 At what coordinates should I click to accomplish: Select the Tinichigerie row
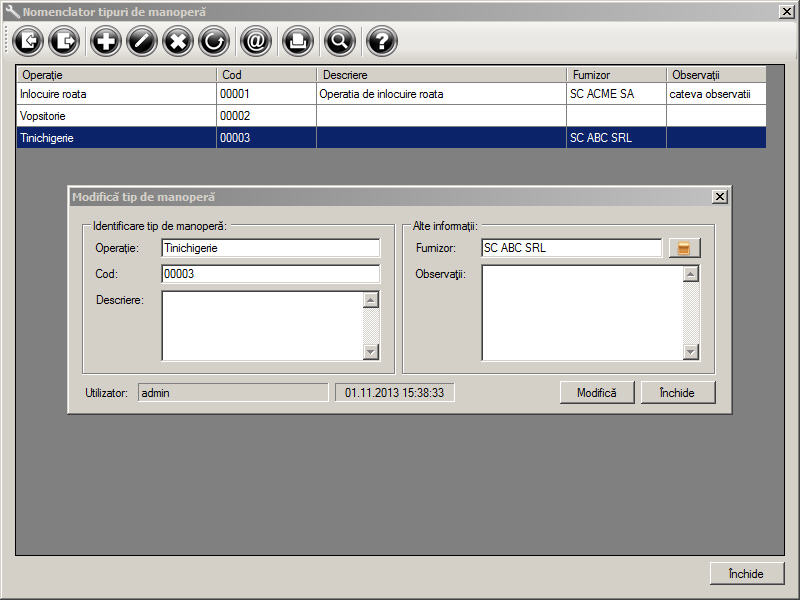point(391,138)
